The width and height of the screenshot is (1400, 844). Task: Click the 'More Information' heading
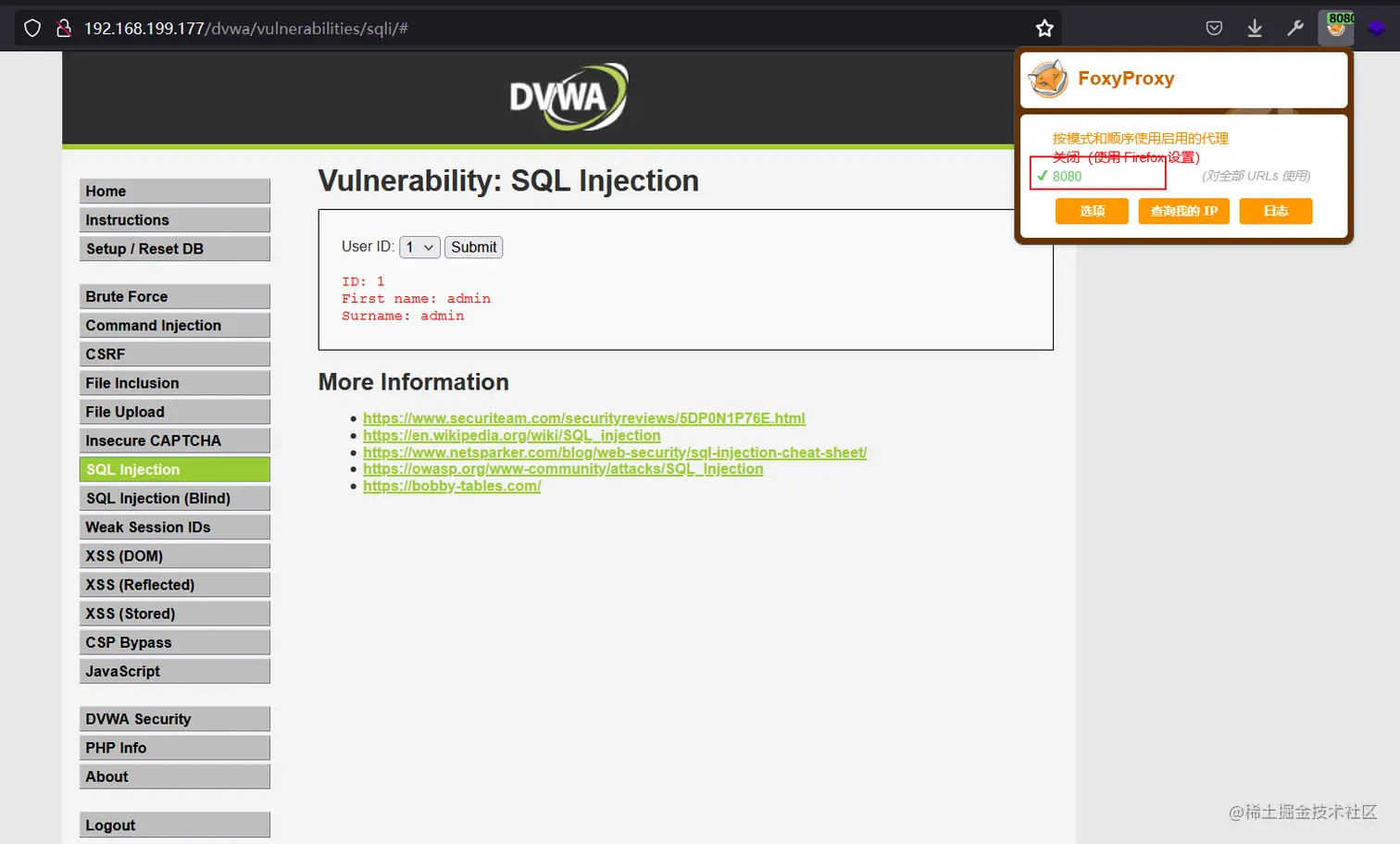414,382
